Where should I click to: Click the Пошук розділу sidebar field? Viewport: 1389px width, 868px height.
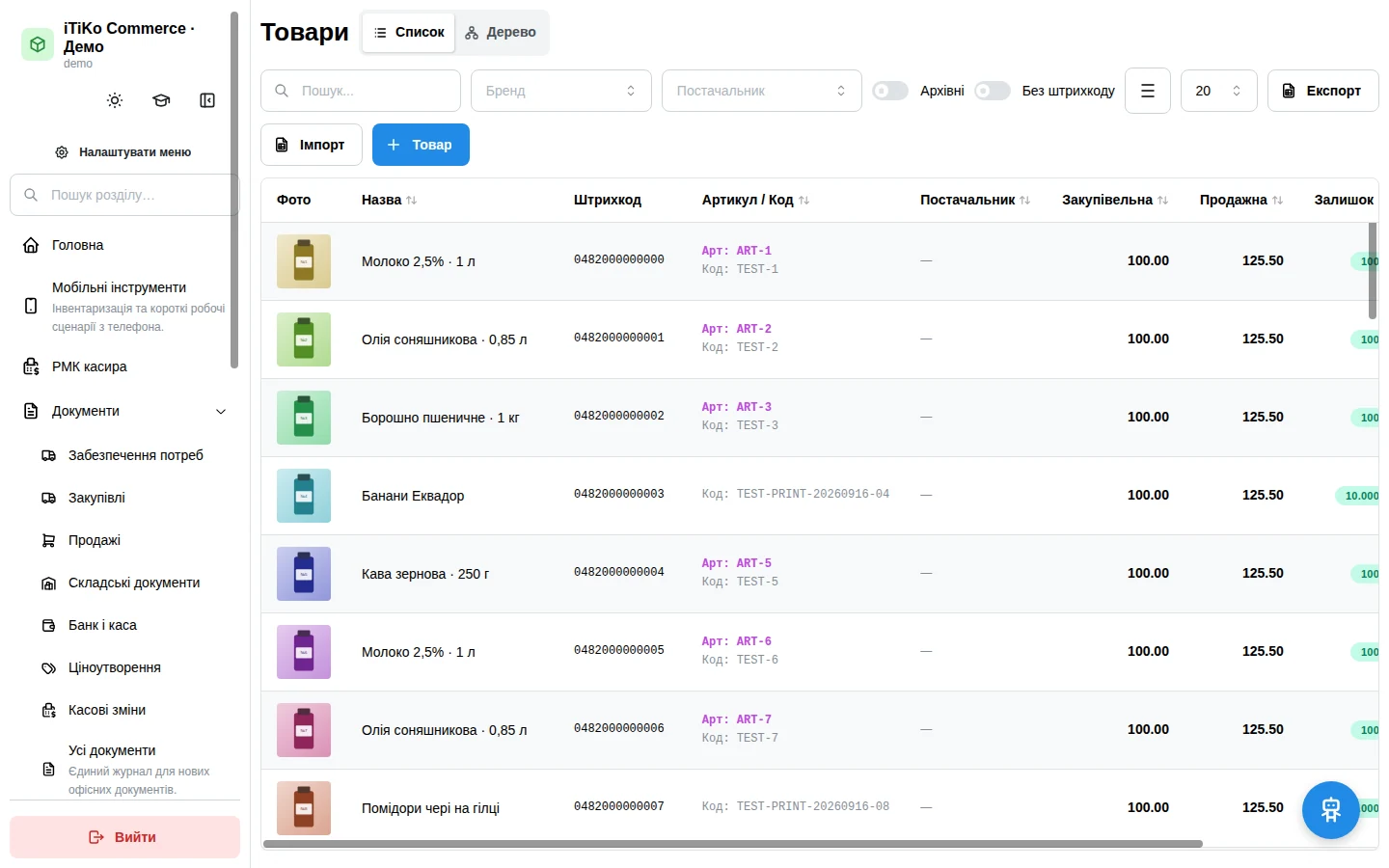tap(124, 195)
